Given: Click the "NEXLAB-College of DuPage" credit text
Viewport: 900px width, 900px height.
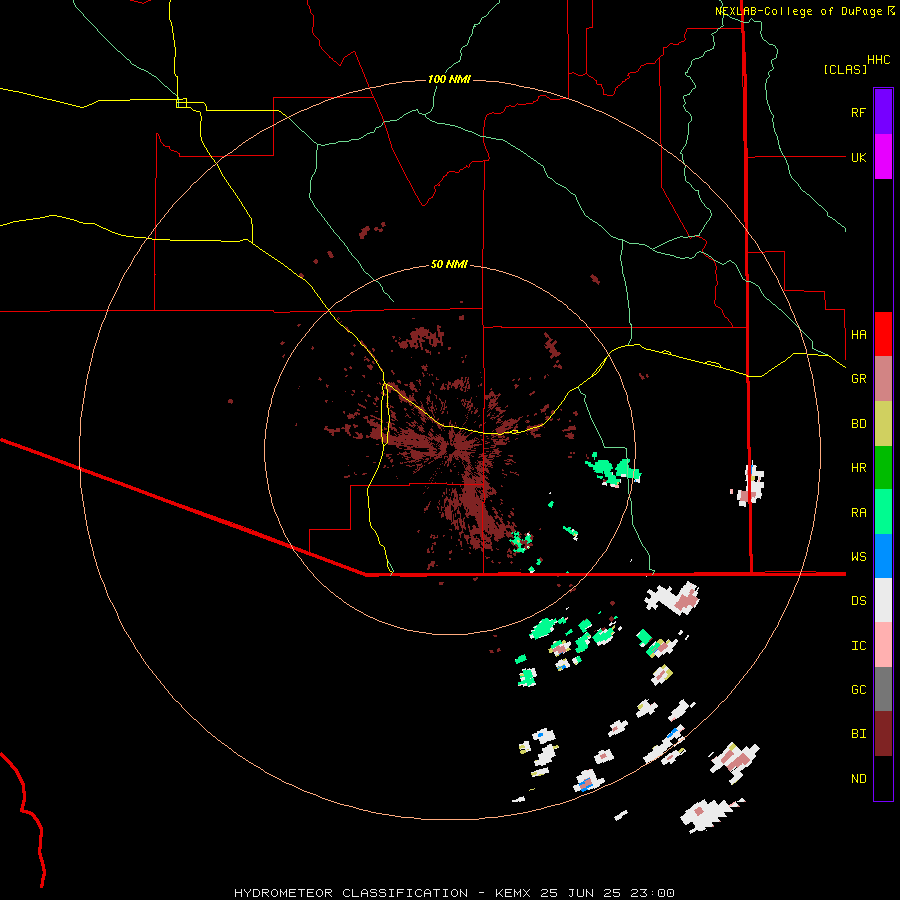Looking at the screenshot, I should (x=798, y=11).
